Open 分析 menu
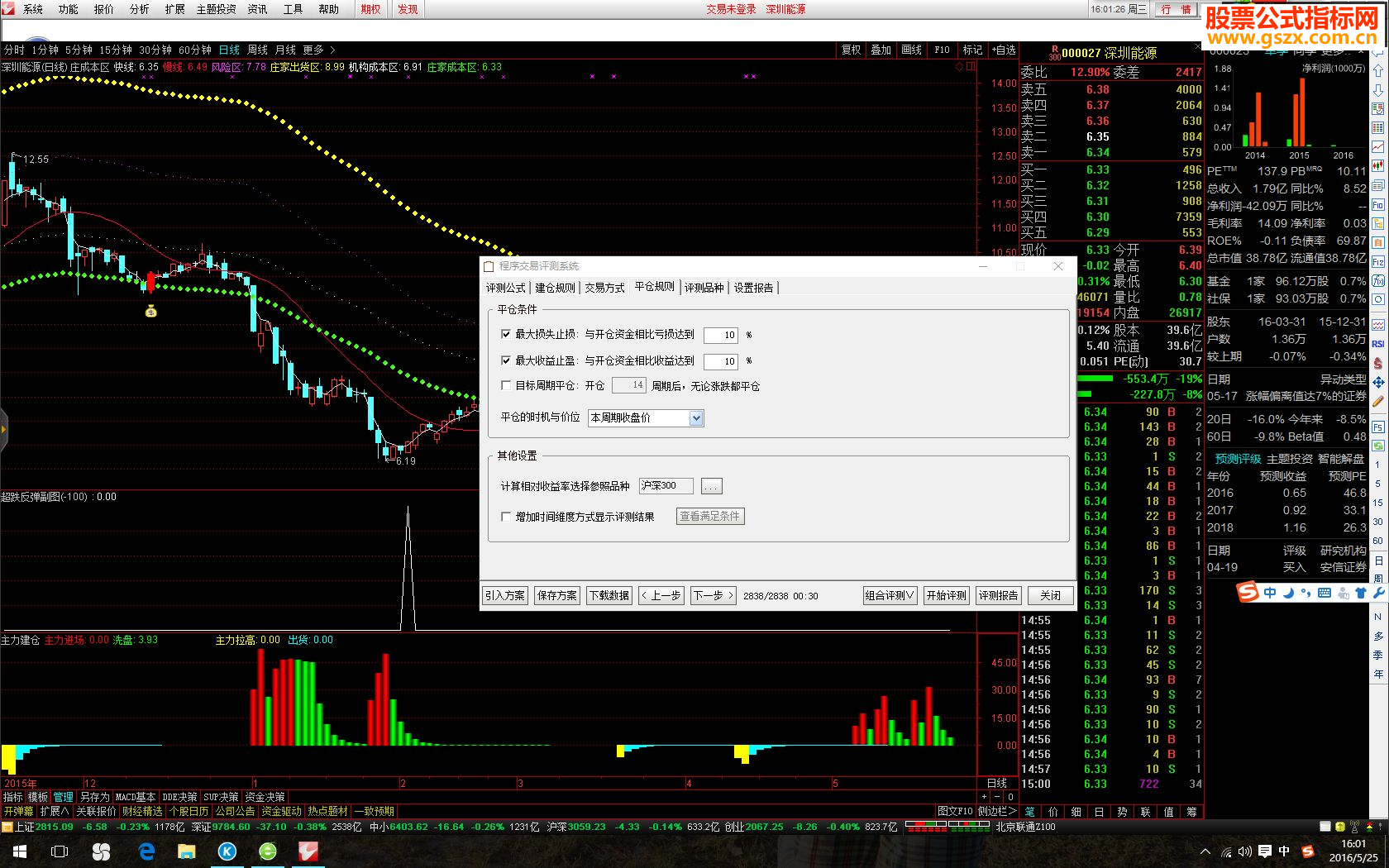This screenshot has height=868, width=1389. [x=140, y=9]
